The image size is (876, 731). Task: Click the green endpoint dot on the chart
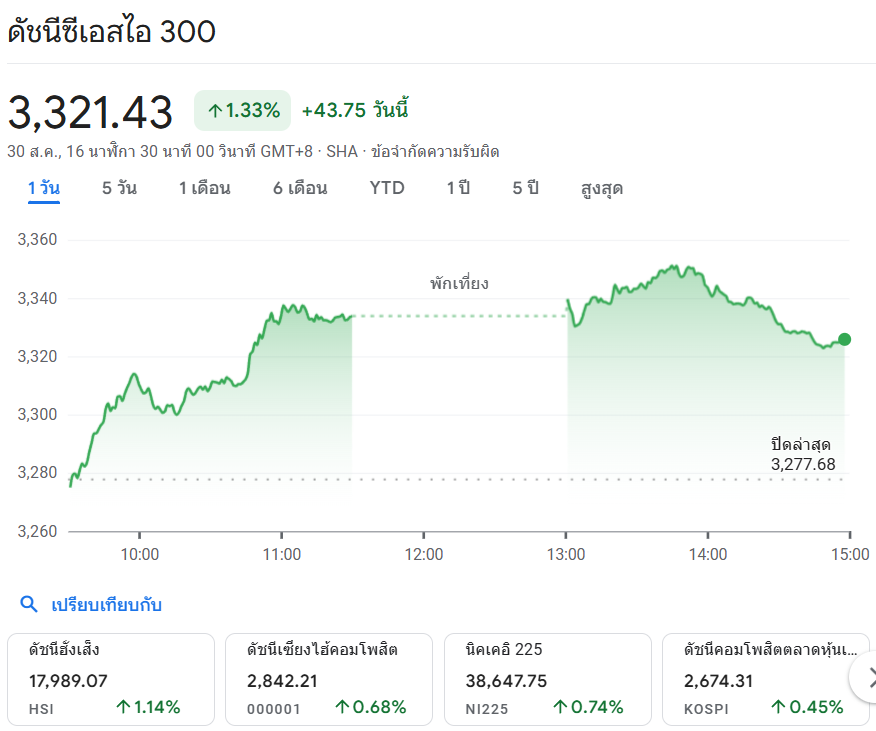click(x=844, y=340)
